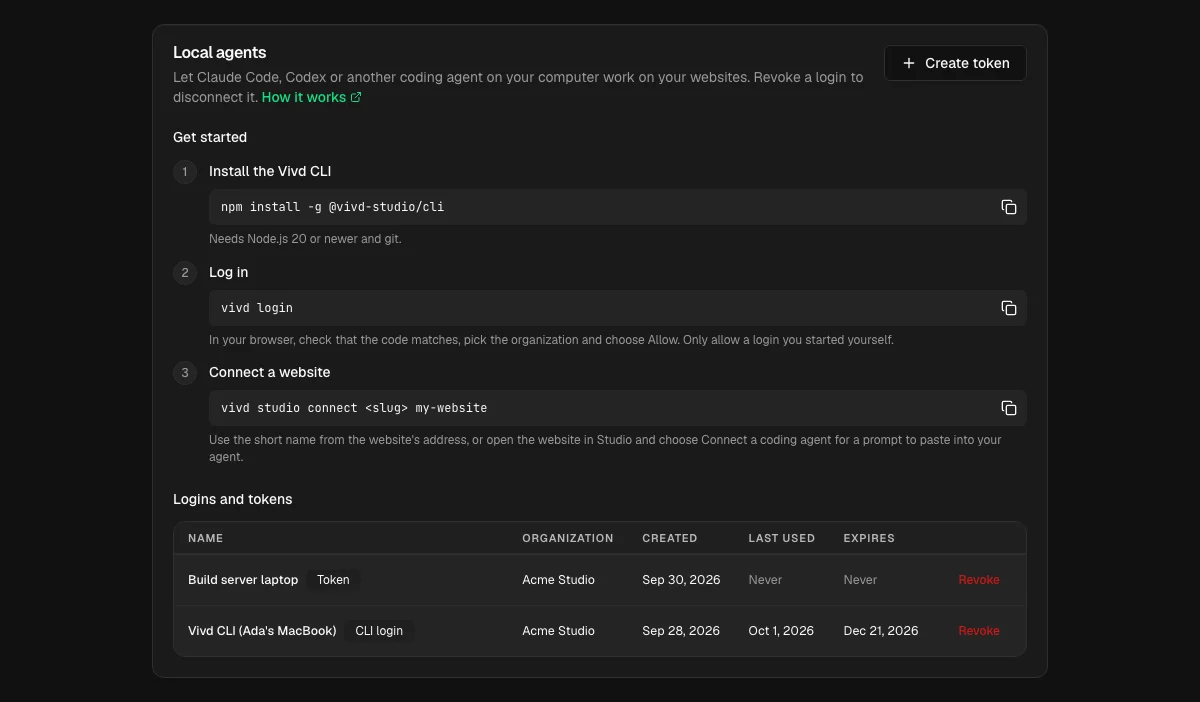
Task: Click the Build server laptop name
Action: 243,580
